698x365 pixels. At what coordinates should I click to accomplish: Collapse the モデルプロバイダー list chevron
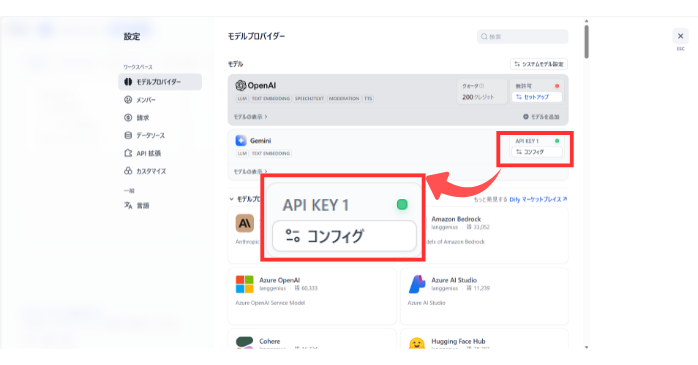231,199
